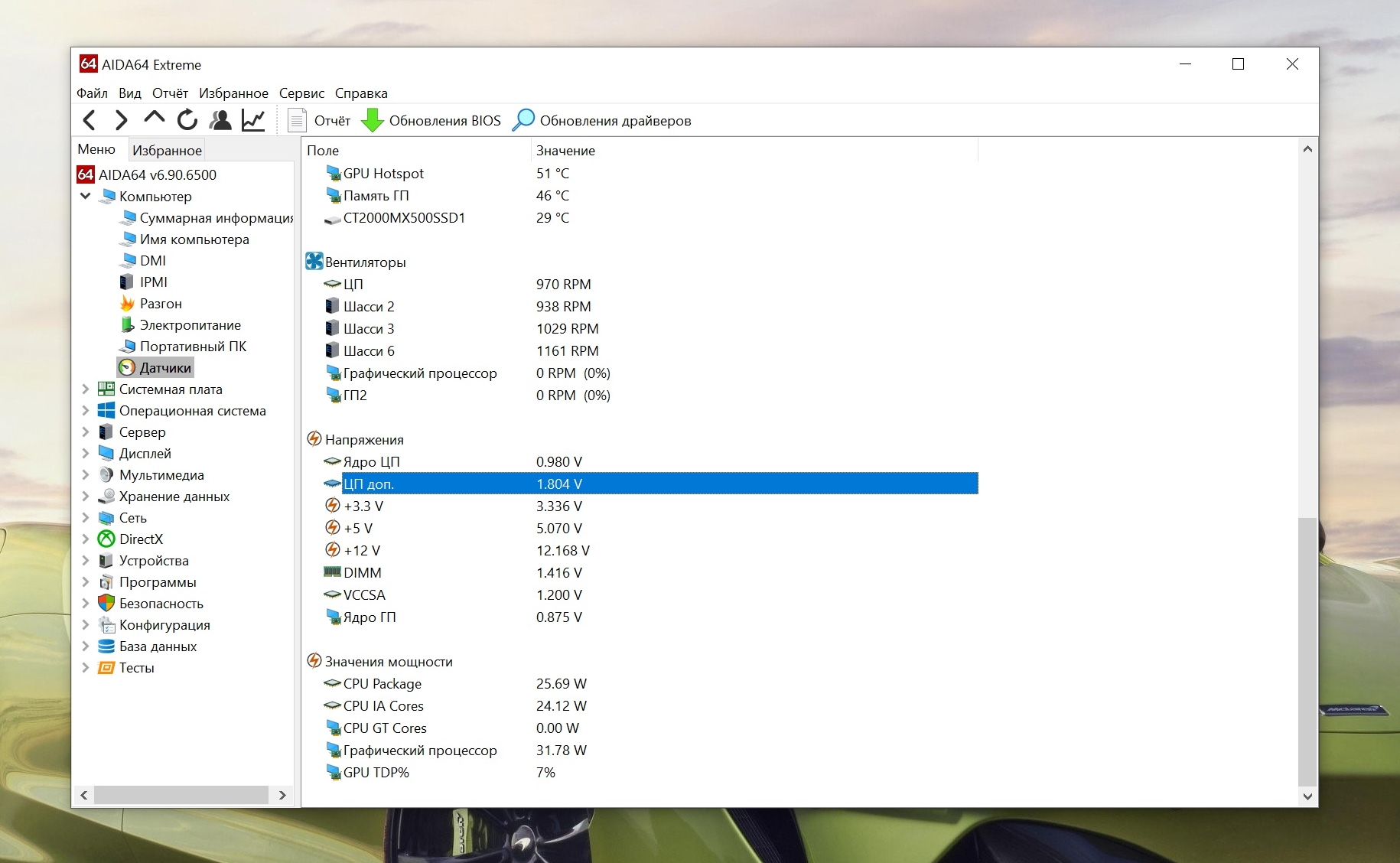This screenshot has width=1400, height=863.
Task: Click the Поле column header
Action: 416,151
